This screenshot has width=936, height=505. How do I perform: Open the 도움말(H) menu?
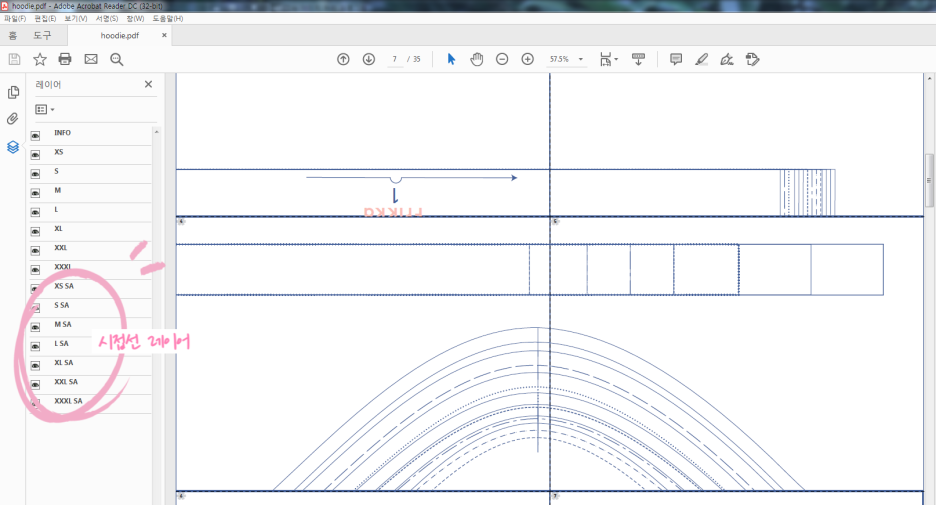tap(168, 19)
